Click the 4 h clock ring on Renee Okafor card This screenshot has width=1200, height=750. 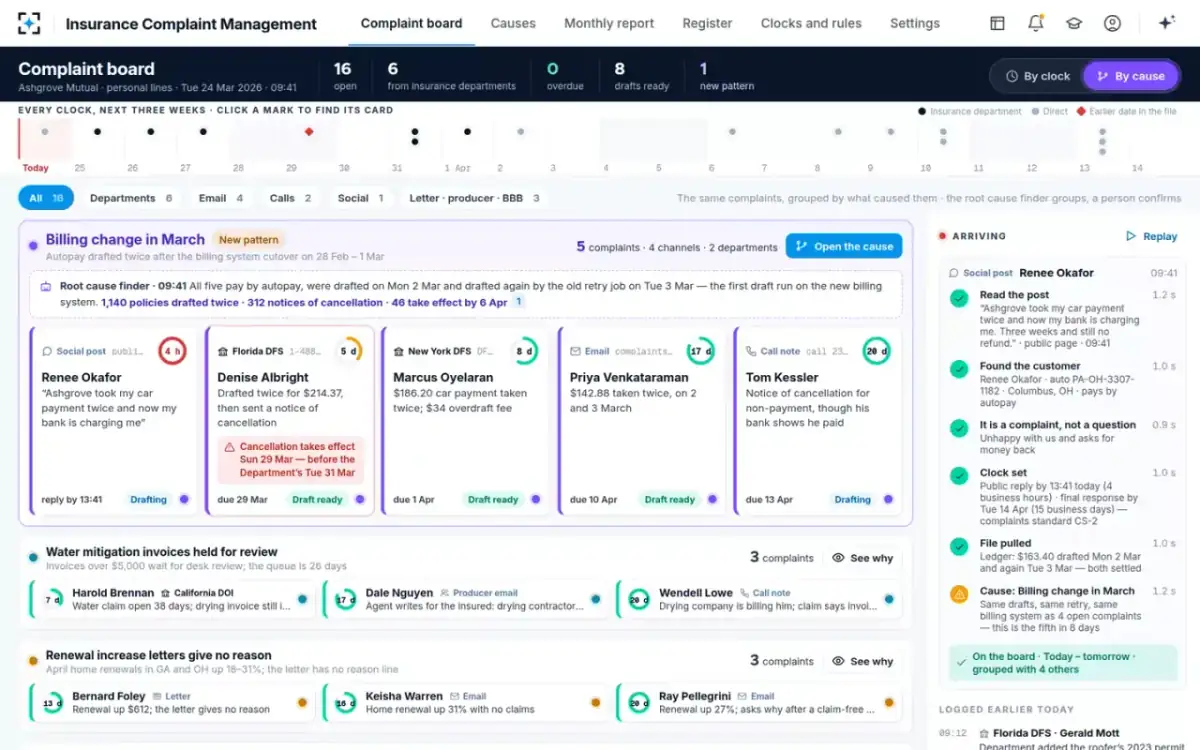point(172,351)
